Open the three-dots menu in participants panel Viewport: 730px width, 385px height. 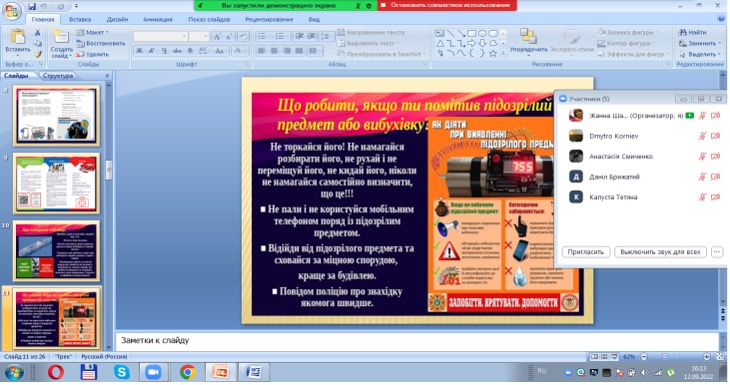pyautogui.click(x=717, y=252)
